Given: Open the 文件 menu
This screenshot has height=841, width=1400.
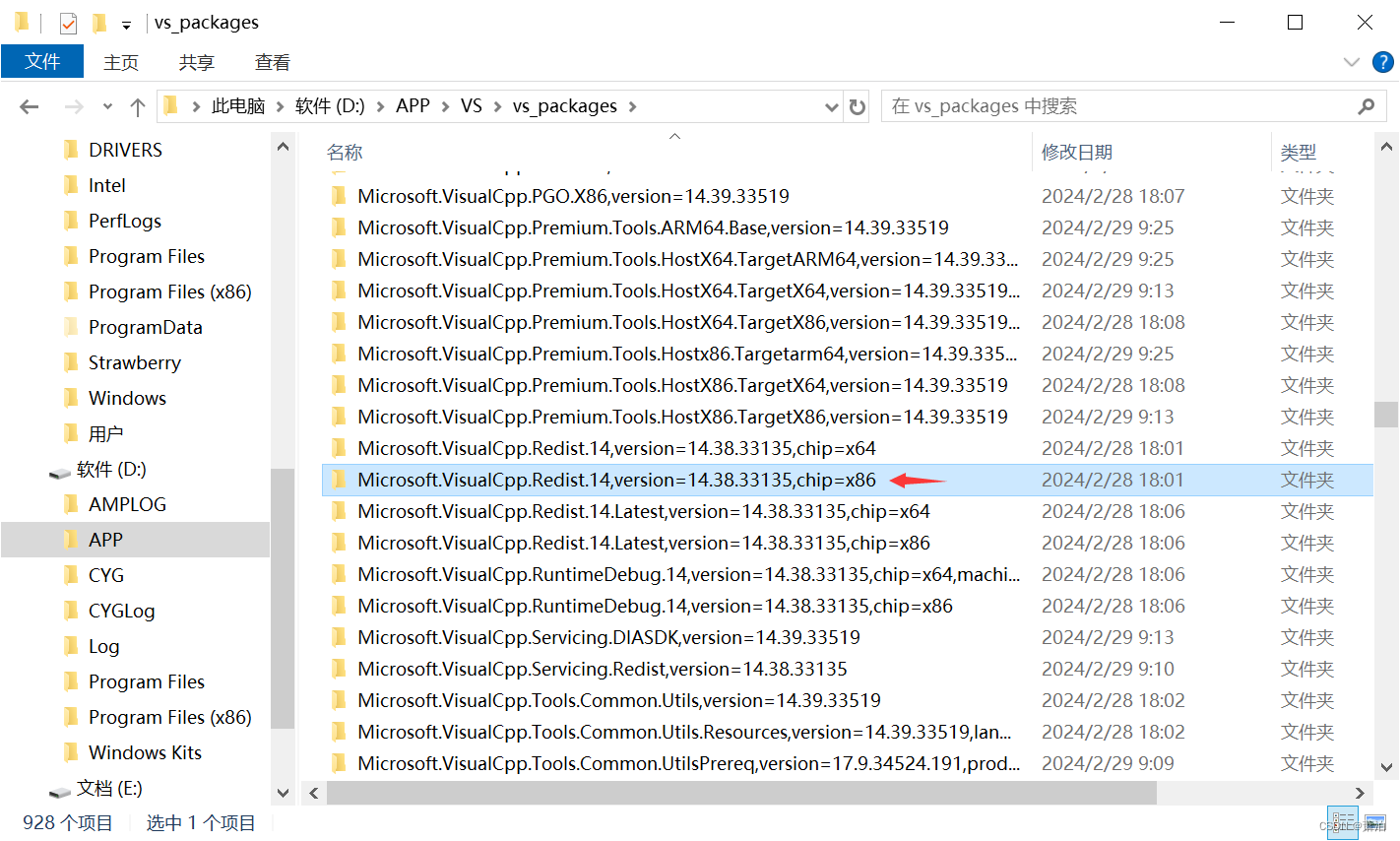Looking at the screenshot, I should tap(42, 61).
